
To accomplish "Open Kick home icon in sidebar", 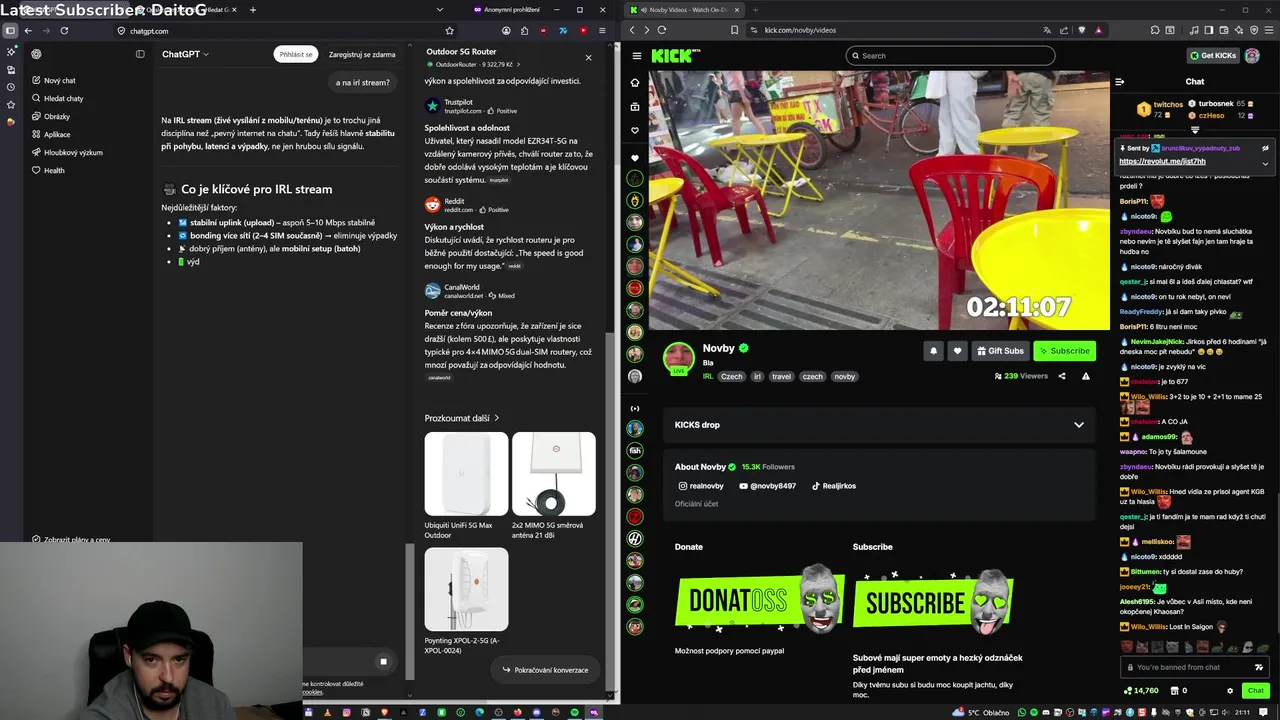I will pos(635,83).
